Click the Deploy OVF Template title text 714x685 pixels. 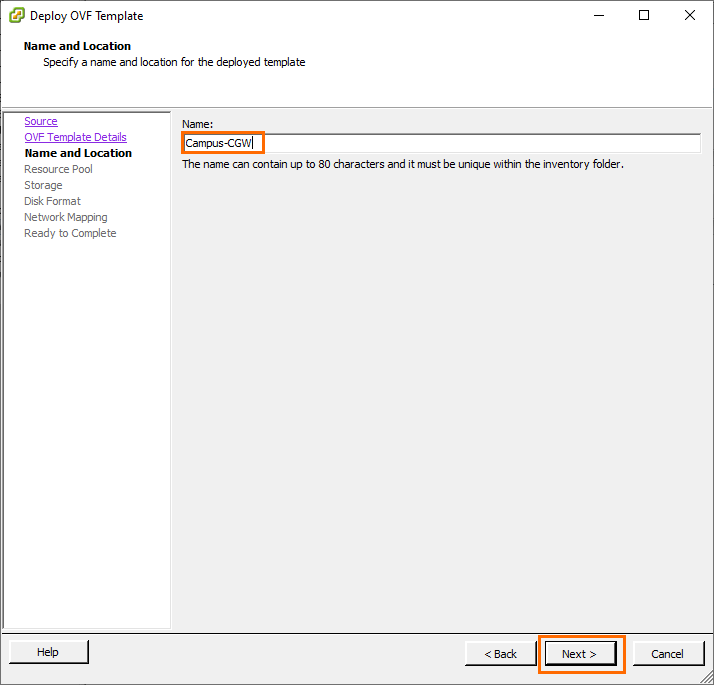pos(86,16)
